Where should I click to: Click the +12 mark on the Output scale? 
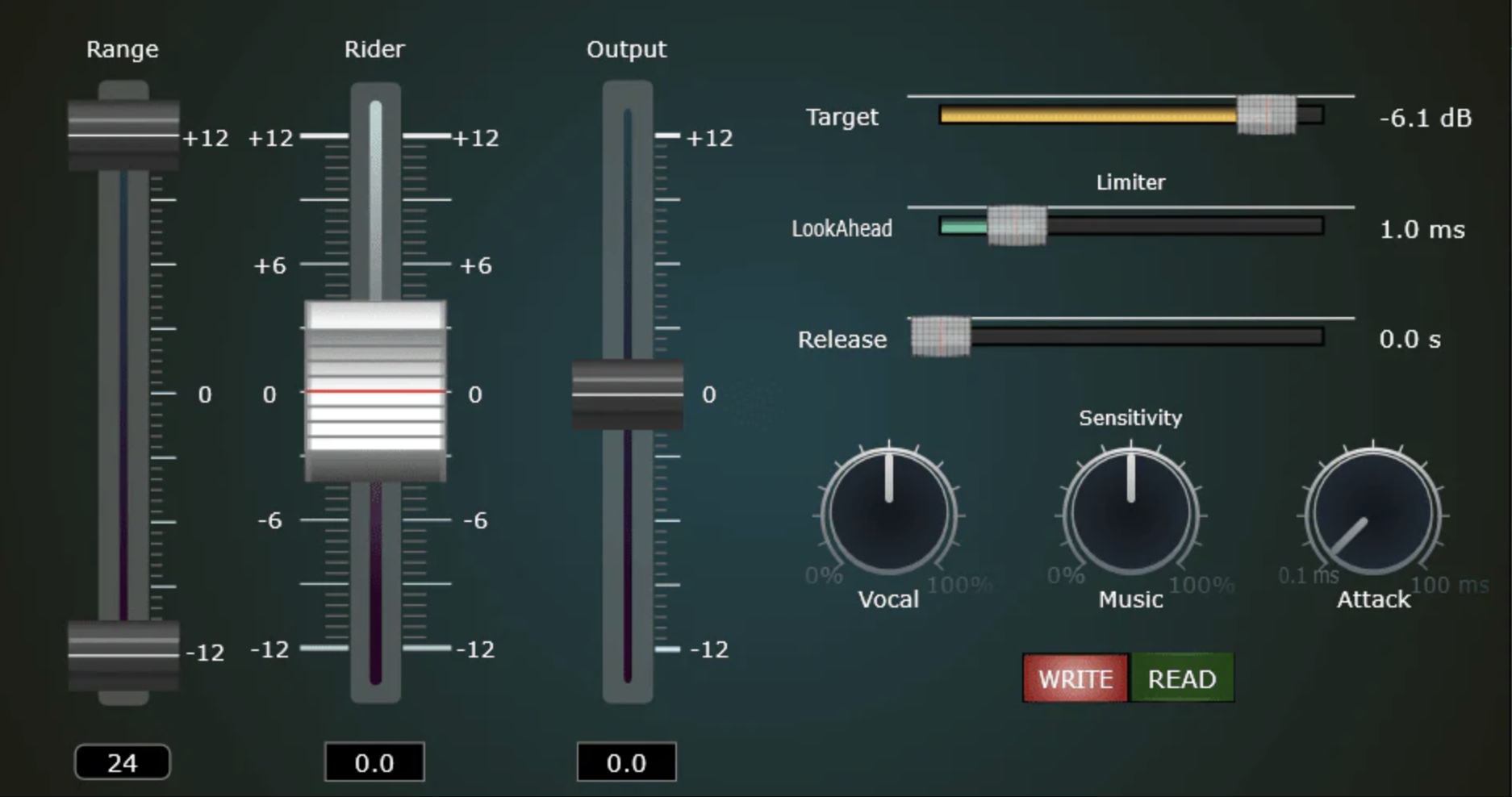[709, 138]
